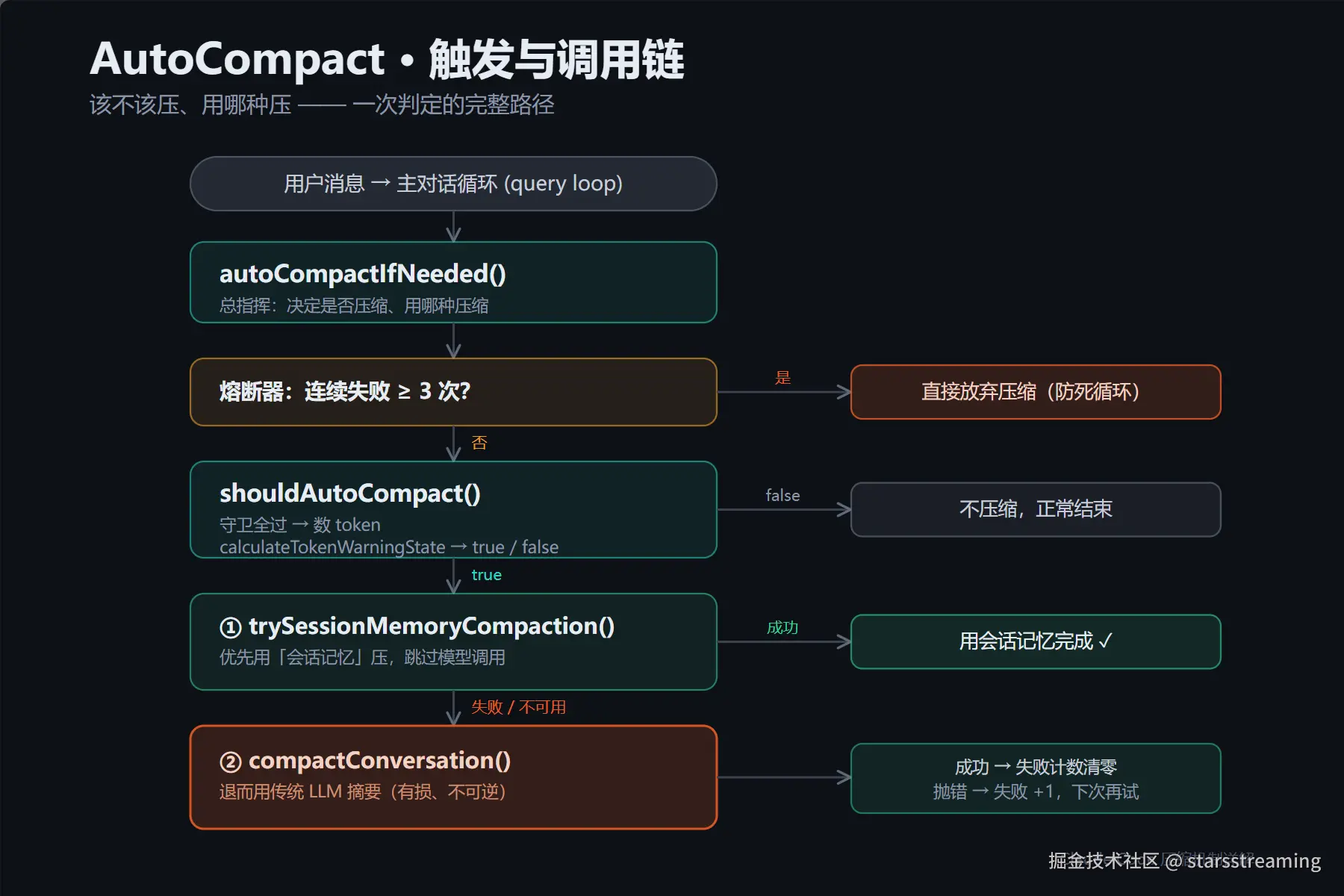This screenshot has height=896, width=1344.
Task: Click the 否 branch label
Action: [x=479, y=443]
